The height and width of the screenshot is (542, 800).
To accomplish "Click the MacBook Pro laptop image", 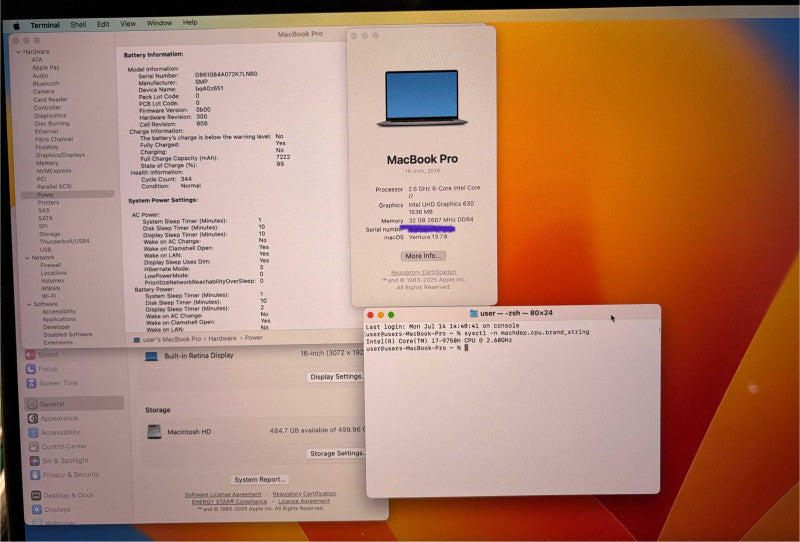I will [x=422, y=98].
